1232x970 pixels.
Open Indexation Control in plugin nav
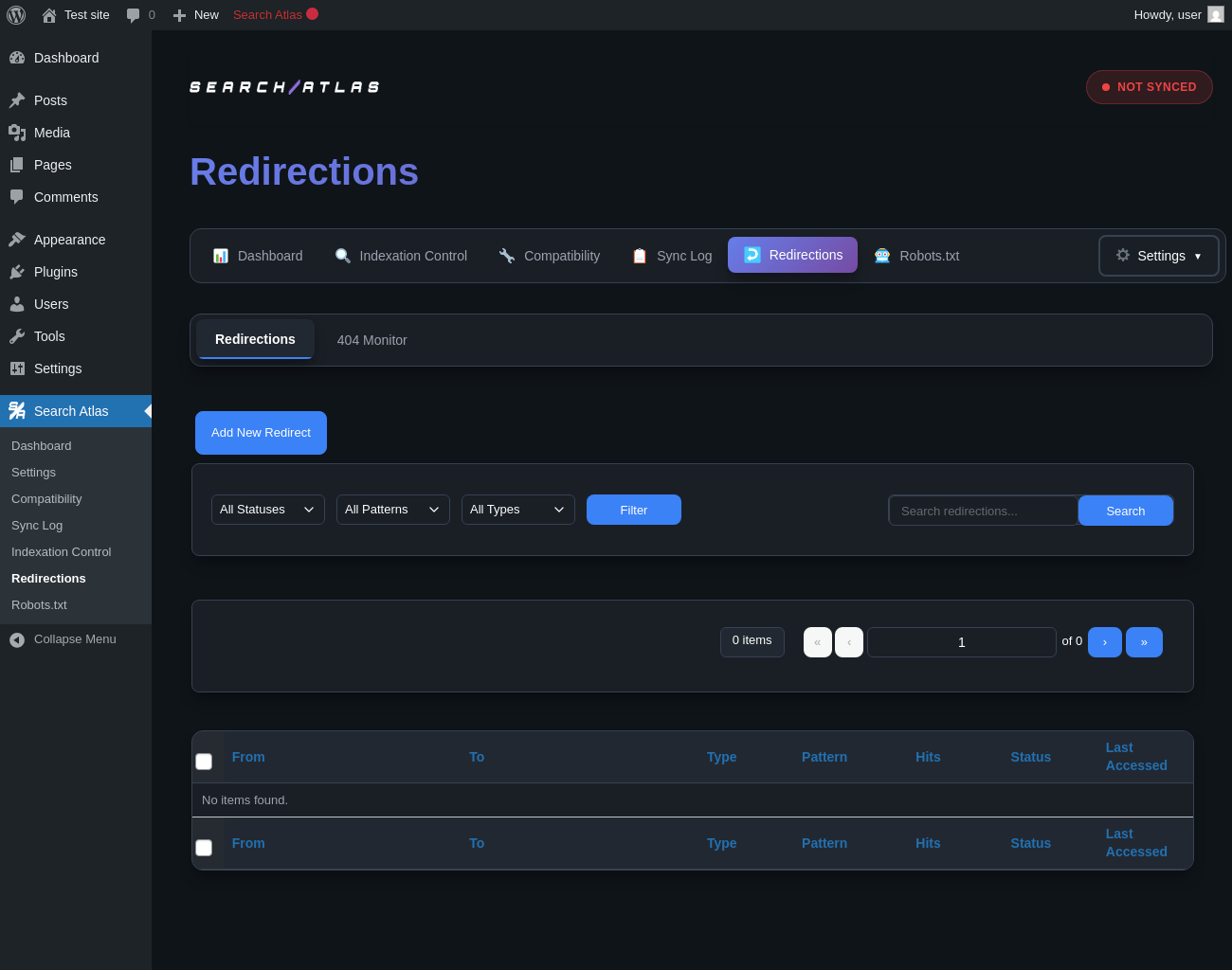(401, 256)
